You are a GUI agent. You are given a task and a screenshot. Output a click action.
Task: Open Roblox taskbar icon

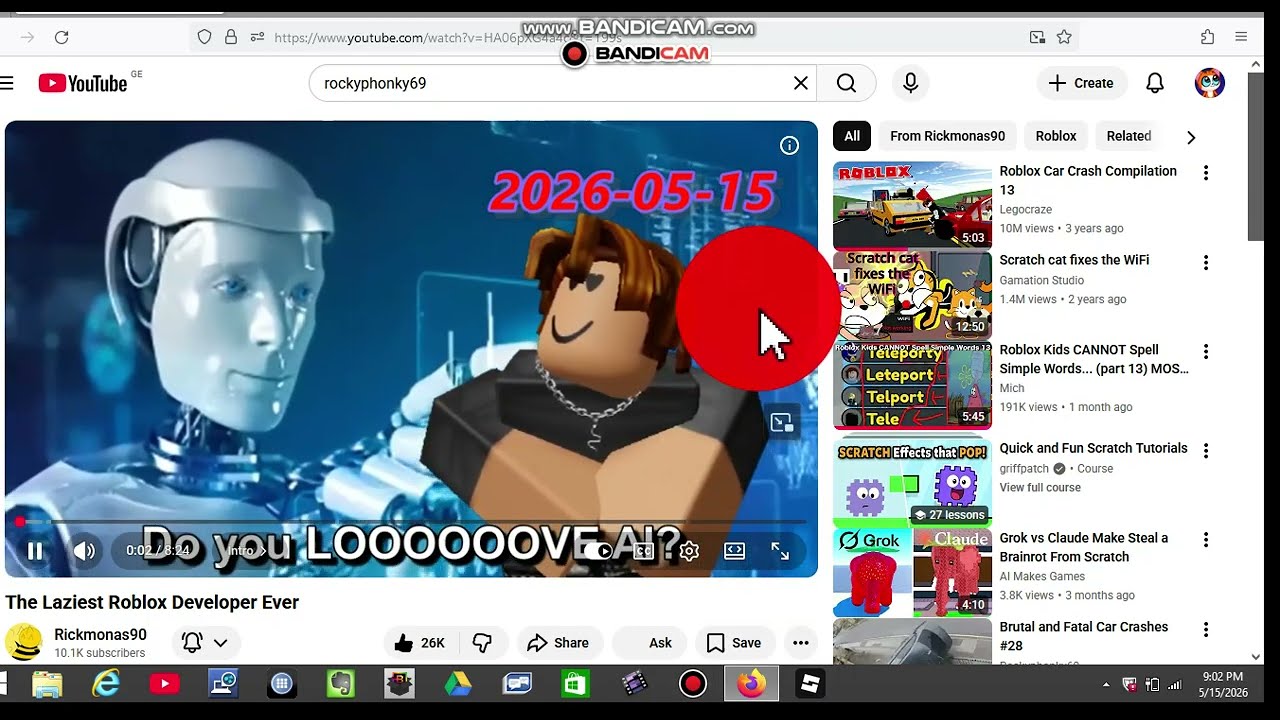pyautogui.click(x=810, y=684)
